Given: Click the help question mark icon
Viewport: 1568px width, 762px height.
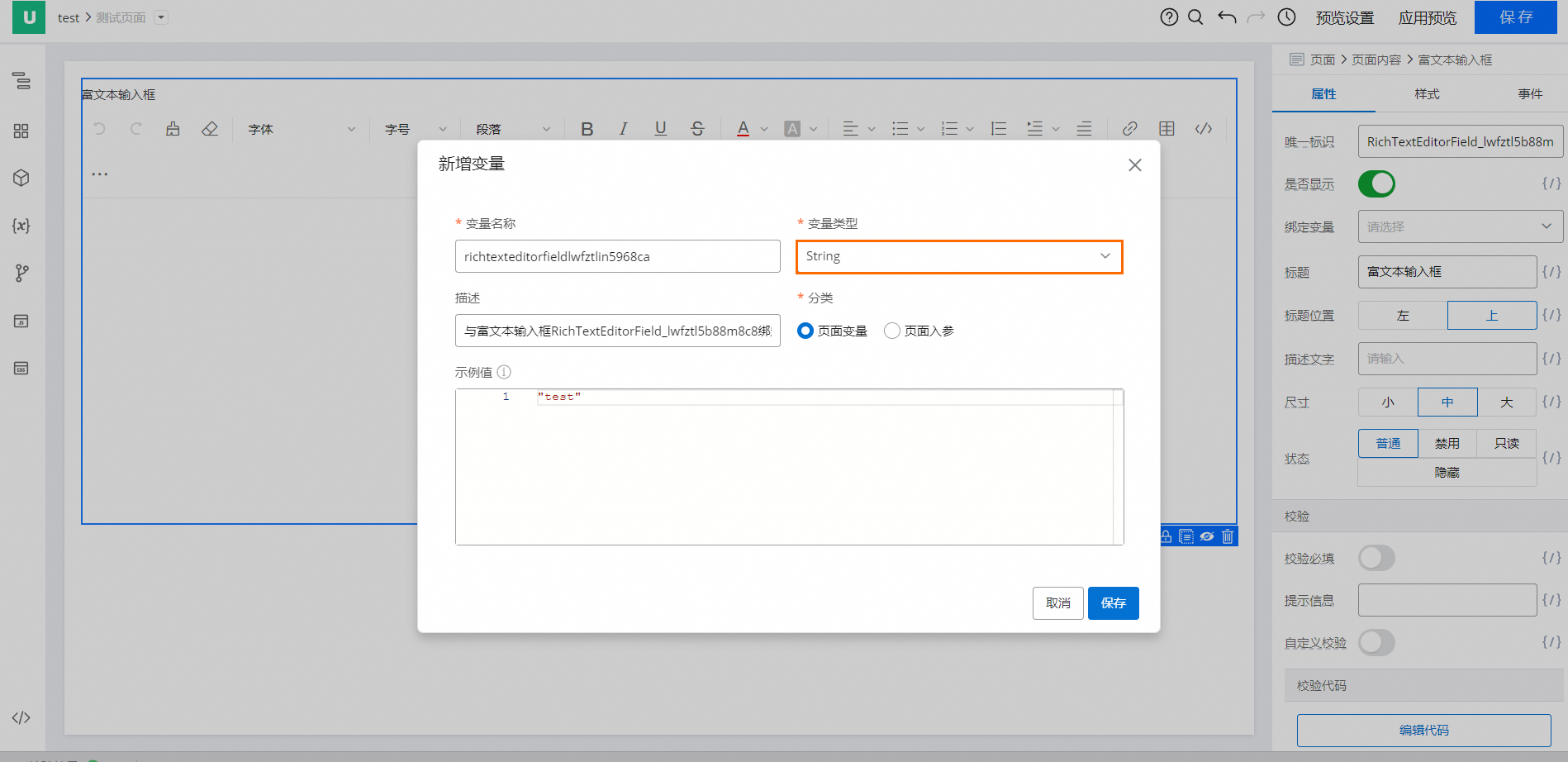Looking at the screenshot, I should point(1169,17).
